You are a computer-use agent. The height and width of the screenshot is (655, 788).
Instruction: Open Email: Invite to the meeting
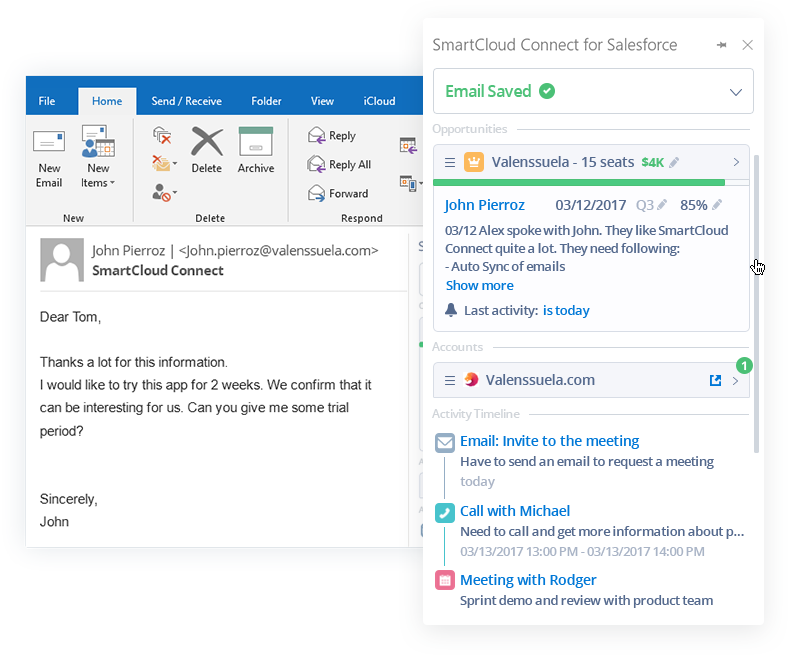tap(549, 441)
